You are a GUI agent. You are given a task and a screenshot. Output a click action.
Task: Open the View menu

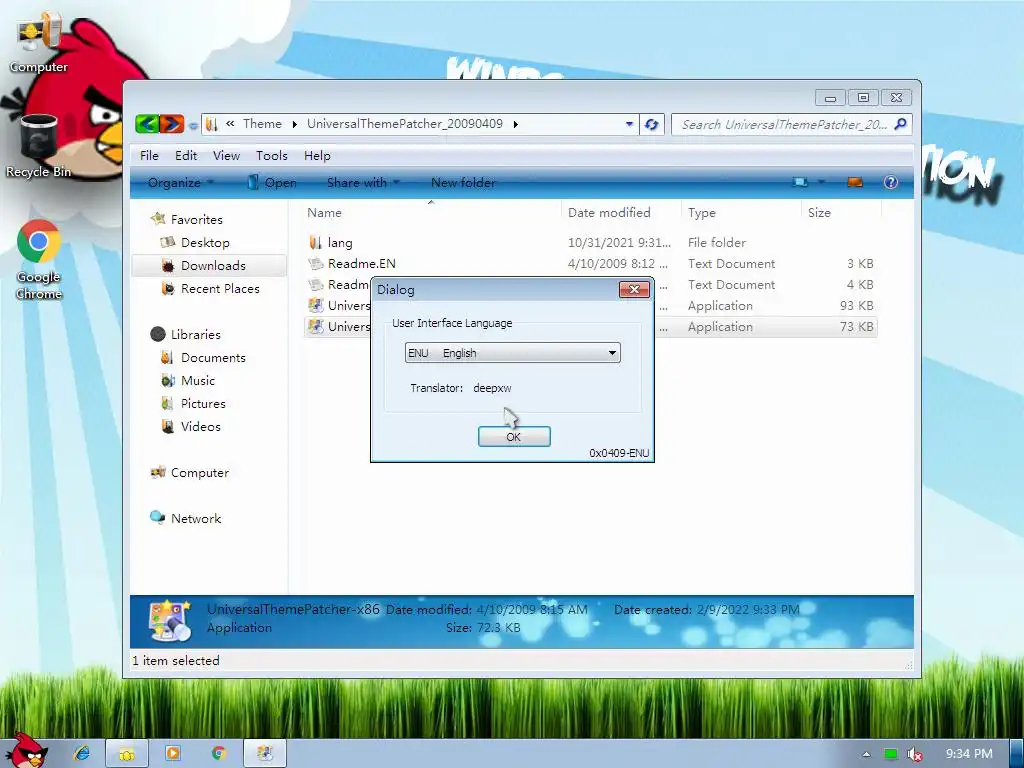tap(226, 155)
